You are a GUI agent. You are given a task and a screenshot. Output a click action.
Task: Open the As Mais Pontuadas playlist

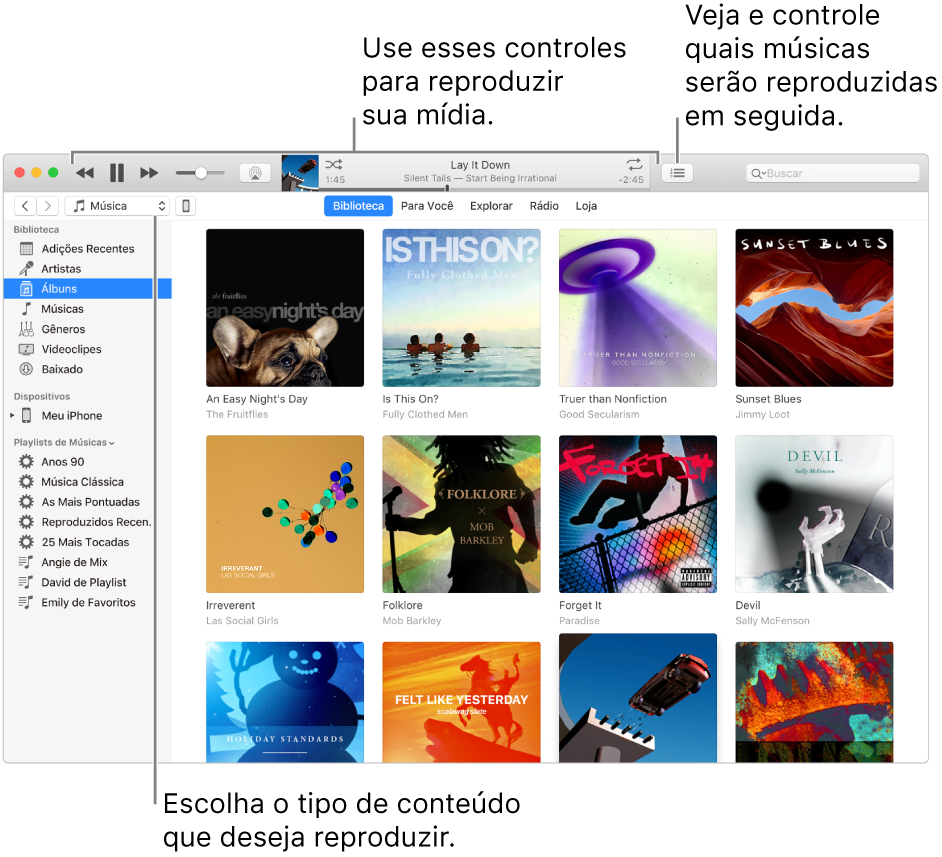(88, 502)
